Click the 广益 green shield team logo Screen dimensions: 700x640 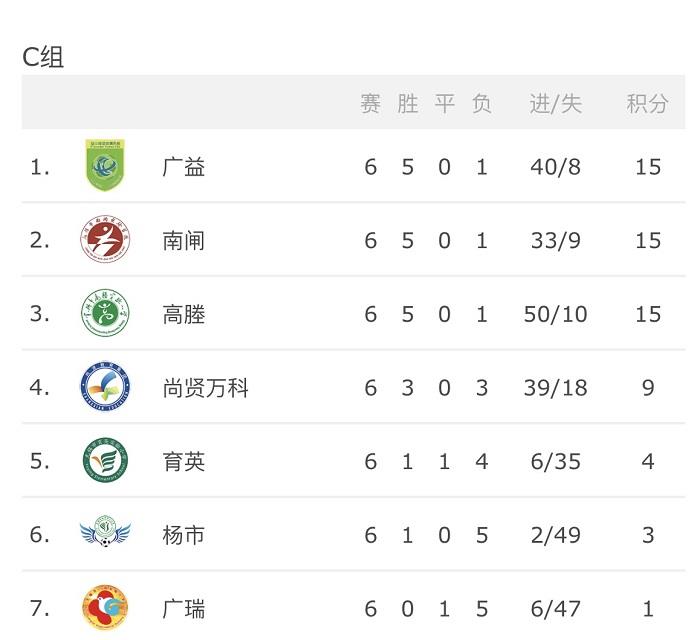coord(105,165)
